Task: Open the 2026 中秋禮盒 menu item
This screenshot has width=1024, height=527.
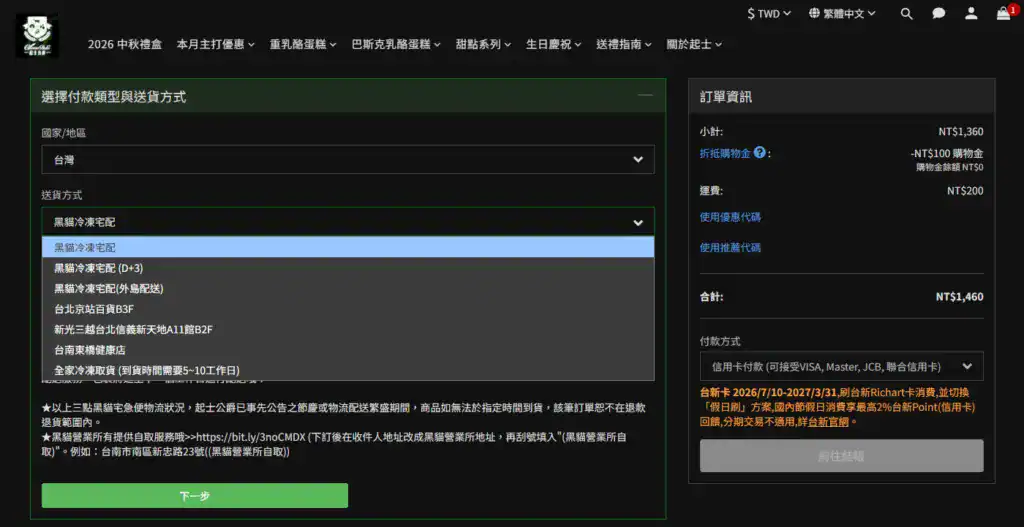Action: coord(125,44)
